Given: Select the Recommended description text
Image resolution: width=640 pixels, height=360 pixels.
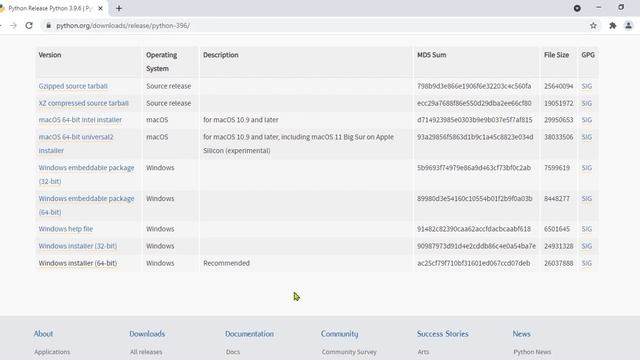Looking at the screenshot, I should (227, 263).
